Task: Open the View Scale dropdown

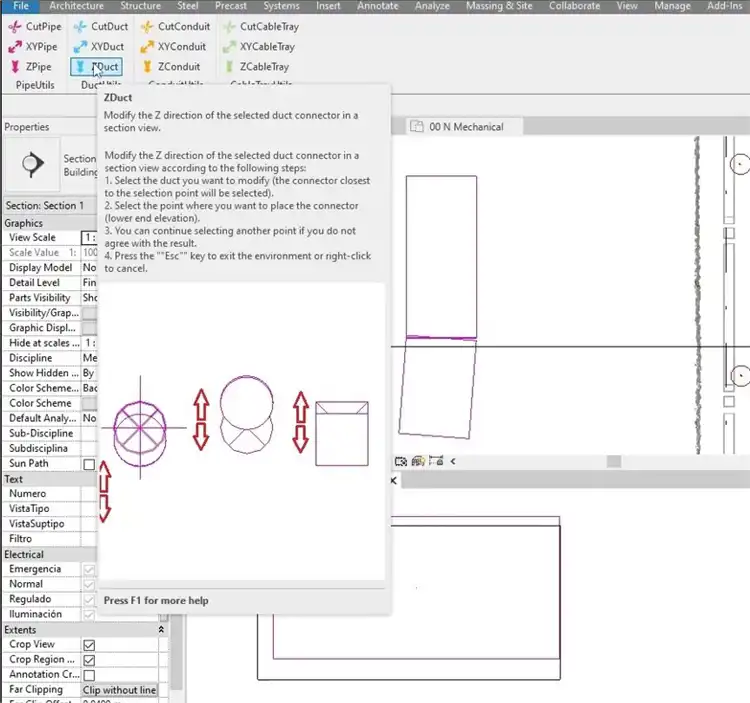Action: (89, 238)
